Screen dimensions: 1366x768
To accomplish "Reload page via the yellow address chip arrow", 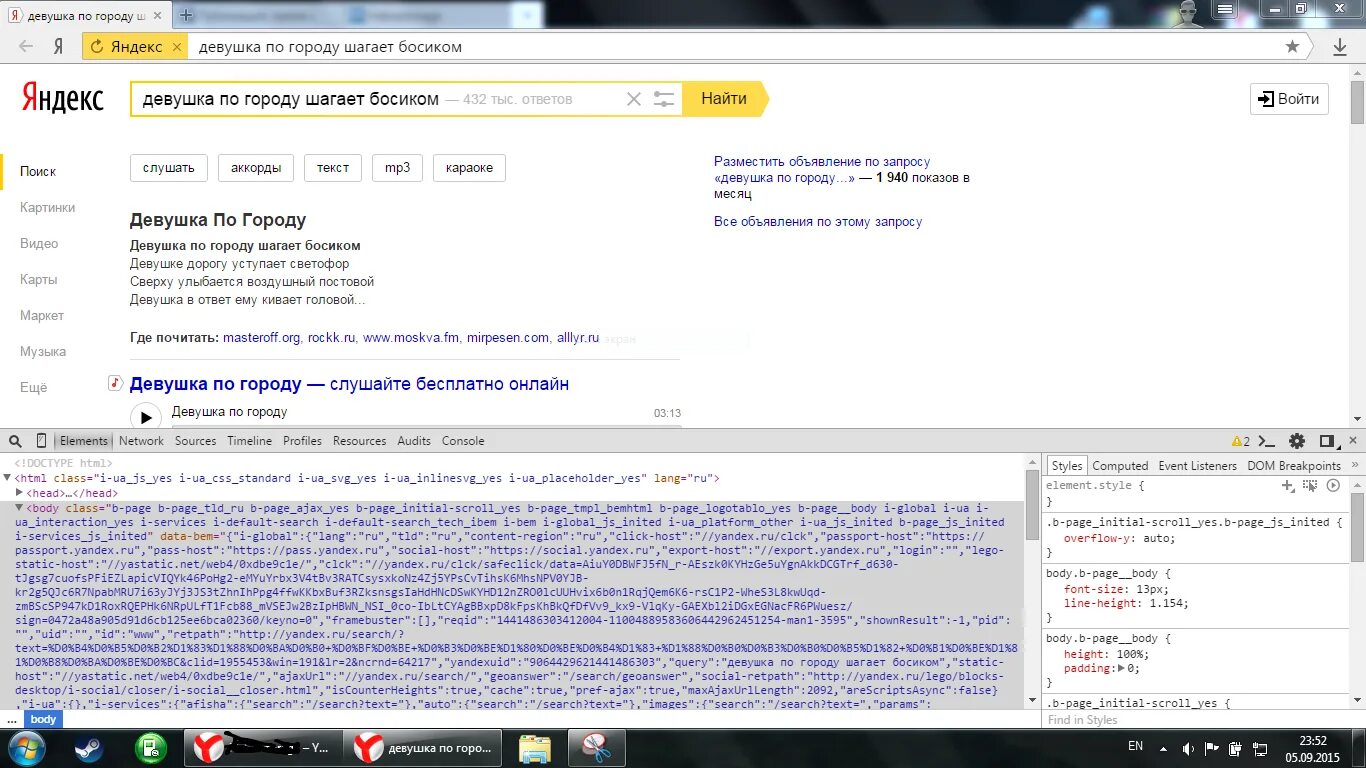I will pos(97,47).
